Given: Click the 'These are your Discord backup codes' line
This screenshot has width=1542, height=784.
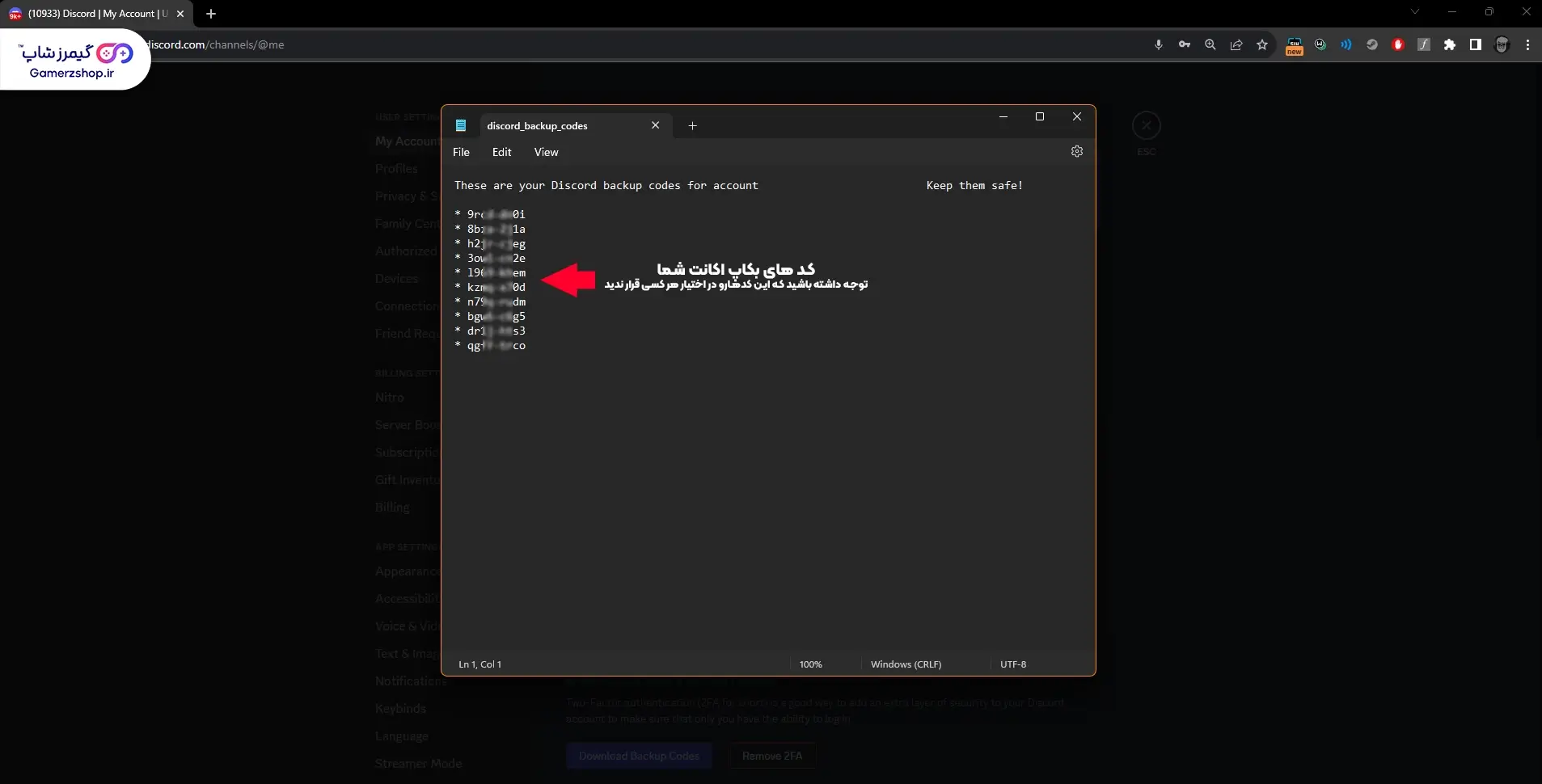Looking at the screenshot, I should 606,185.
